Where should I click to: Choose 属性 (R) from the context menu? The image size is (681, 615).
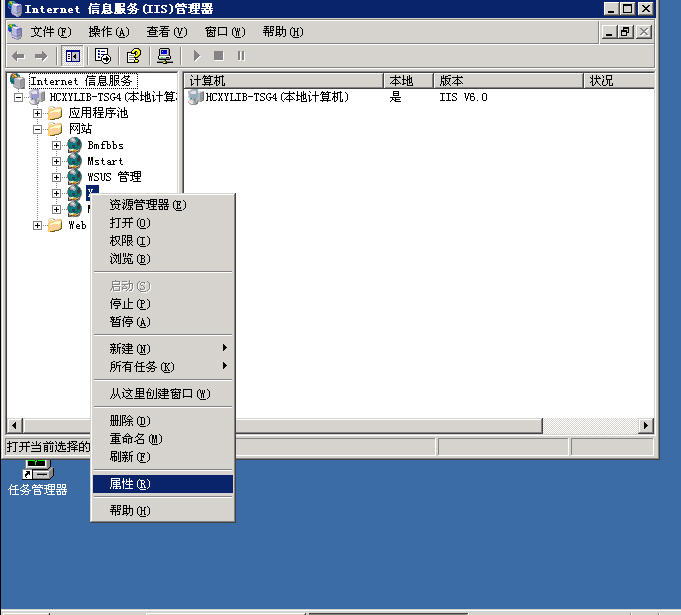[x=130, y=484]
